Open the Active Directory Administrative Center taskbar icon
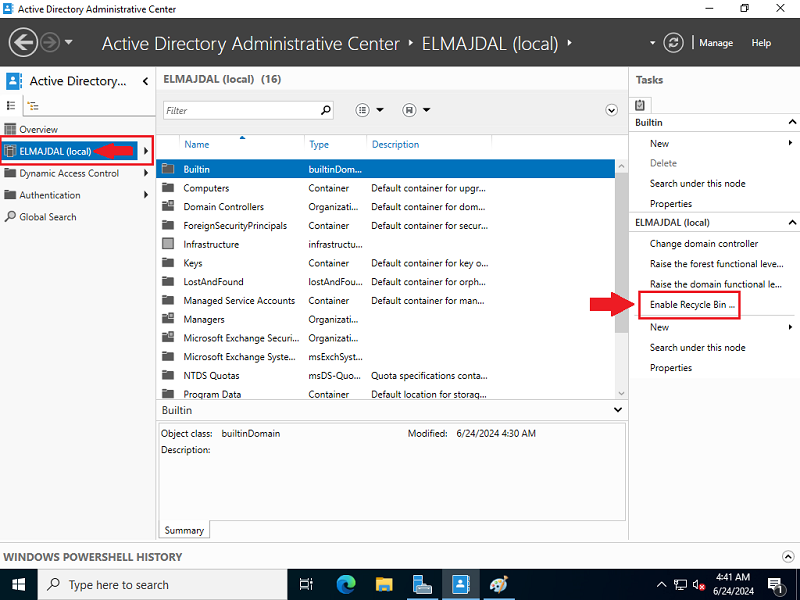The height and width of the screenshot is (600, 800). click(x=460, y=584)
